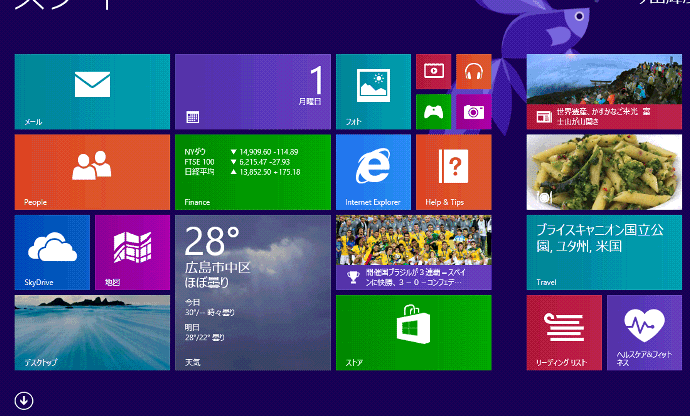Click the NYダウ stock row in Finance

pos(241,152)
